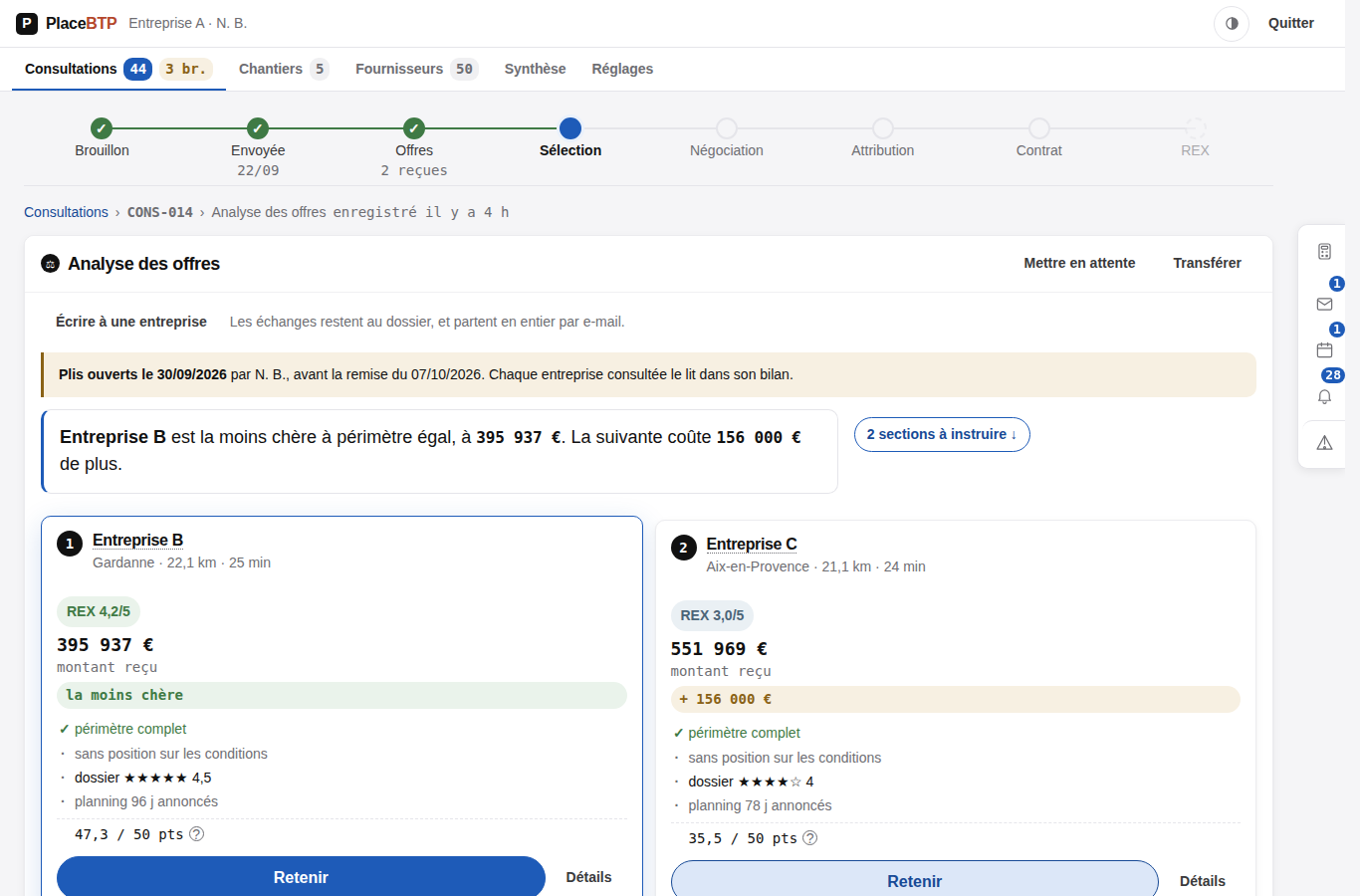Viewport: 1360px width, 896px height.
Task: Open the calendar icon in side rail
Action: tap(1324, 349)
